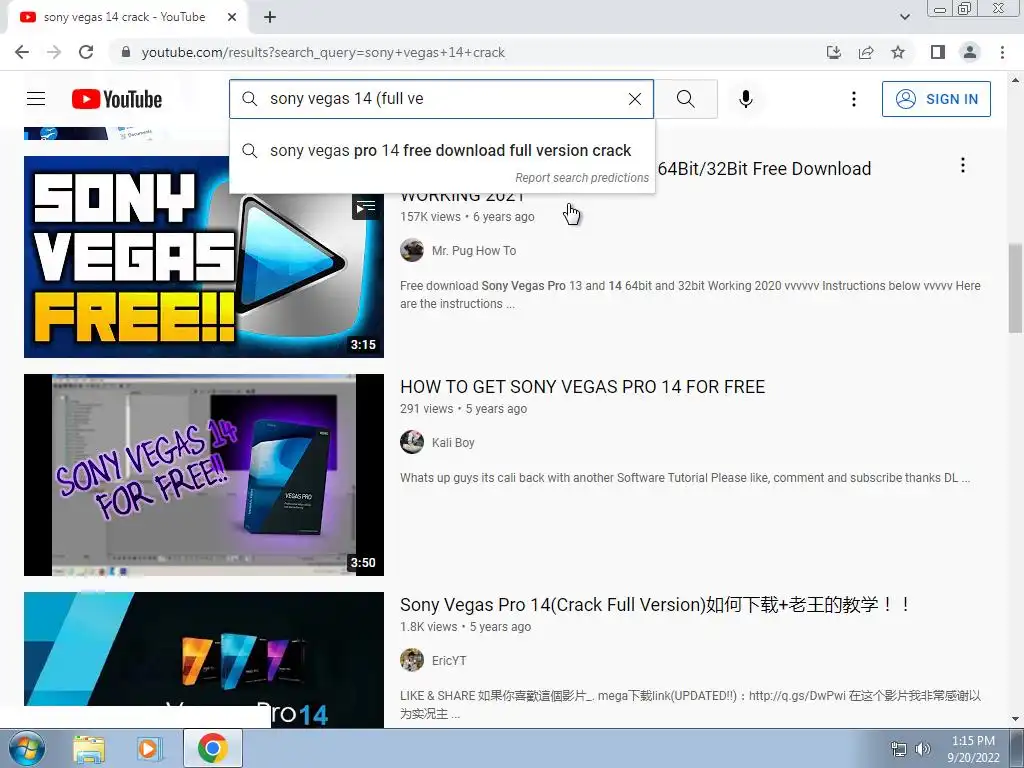Open a new browser tab
1024x768 pixels.
point(270,17)
